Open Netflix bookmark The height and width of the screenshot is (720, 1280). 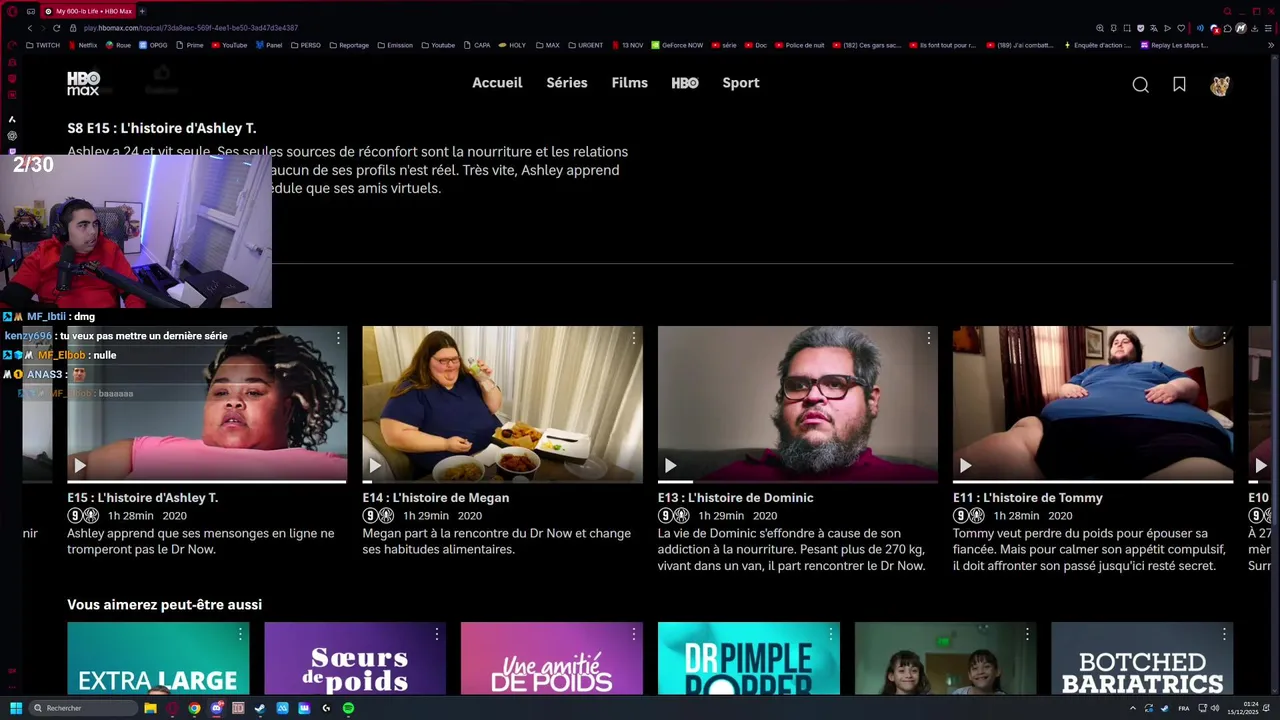[x=81, y=45]
